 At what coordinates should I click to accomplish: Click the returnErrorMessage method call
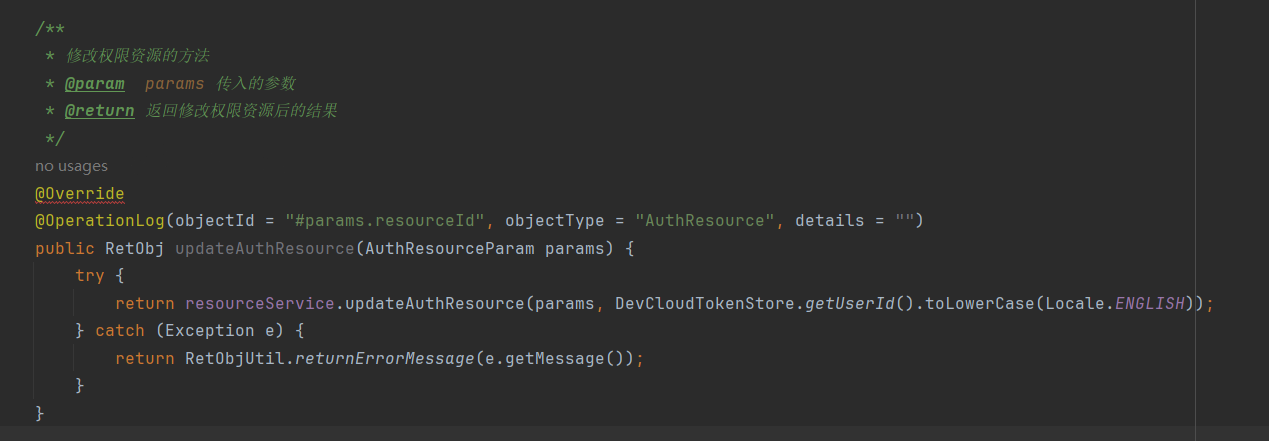384,358
